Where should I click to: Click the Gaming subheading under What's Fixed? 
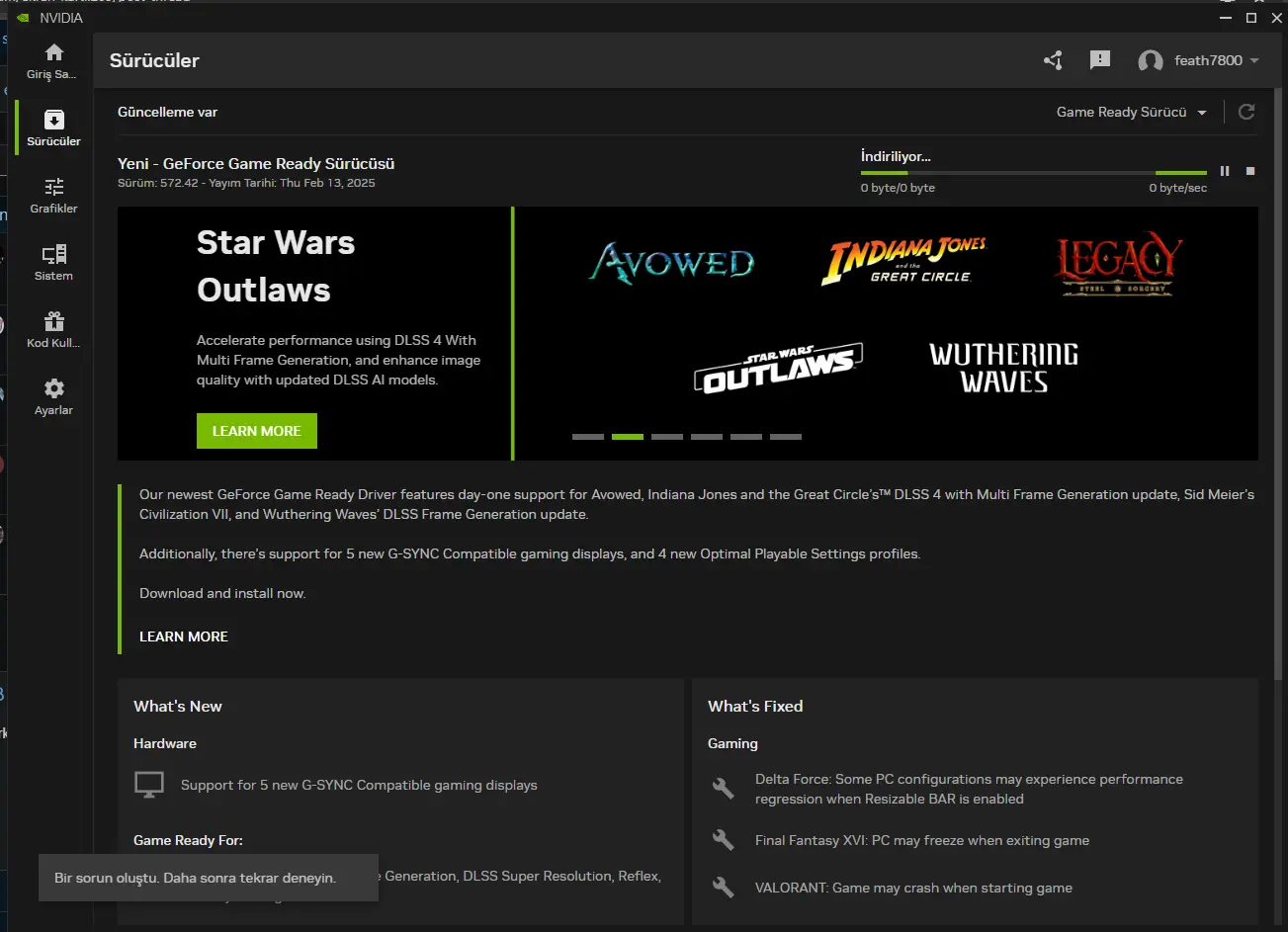732,743
